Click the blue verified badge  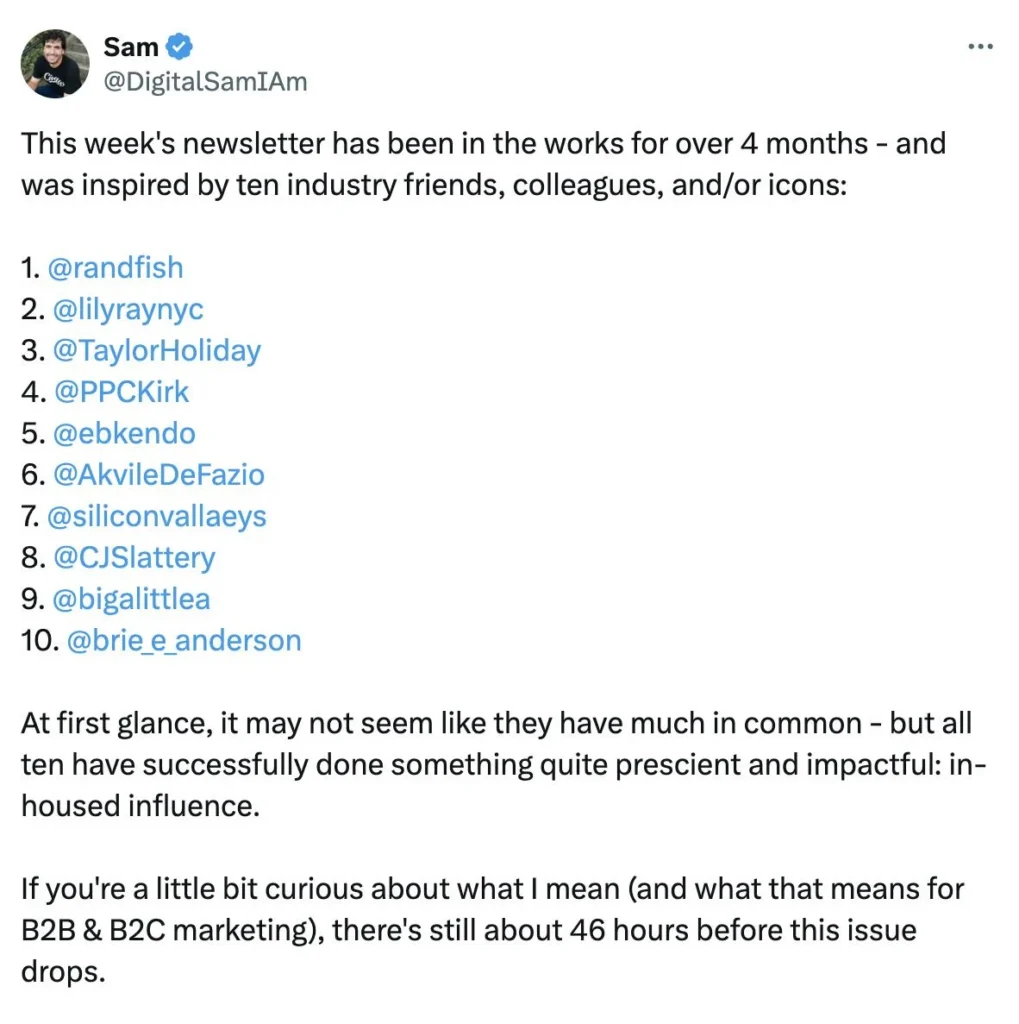click(x=180, y=46)
